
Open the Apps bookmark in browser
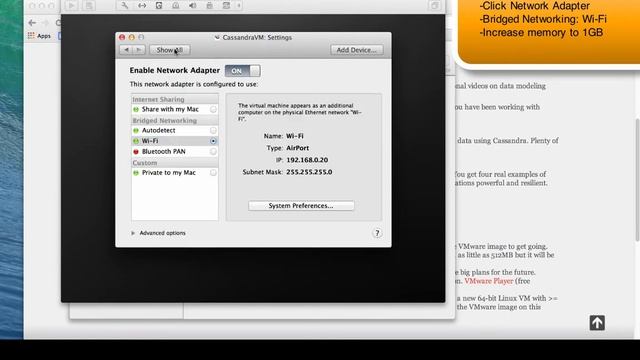point(39,36)
